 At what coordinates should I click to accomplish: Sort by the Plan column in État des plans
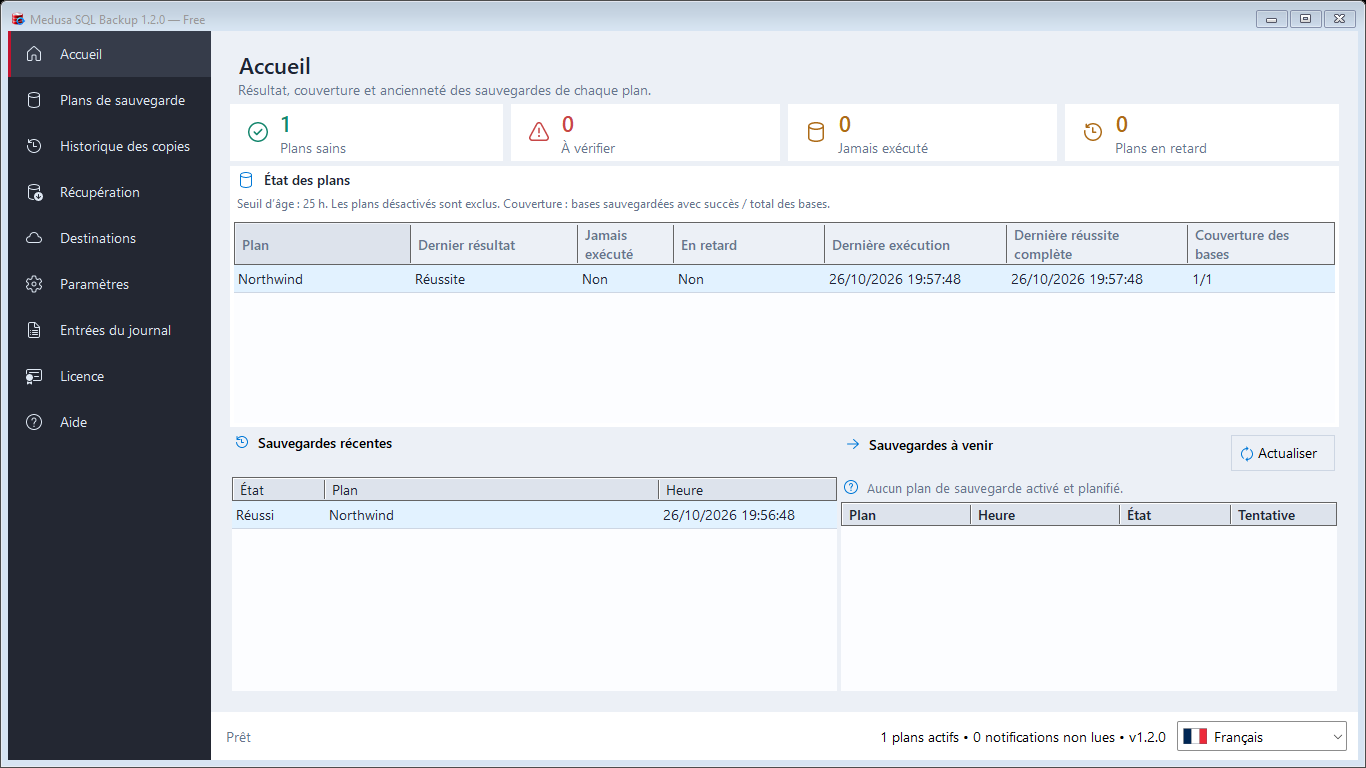322,244
